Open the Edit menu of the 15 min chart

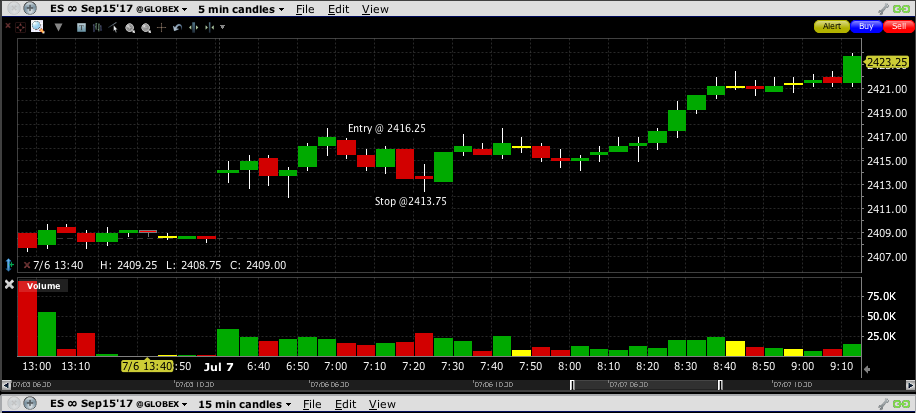(x=345, y=404)
